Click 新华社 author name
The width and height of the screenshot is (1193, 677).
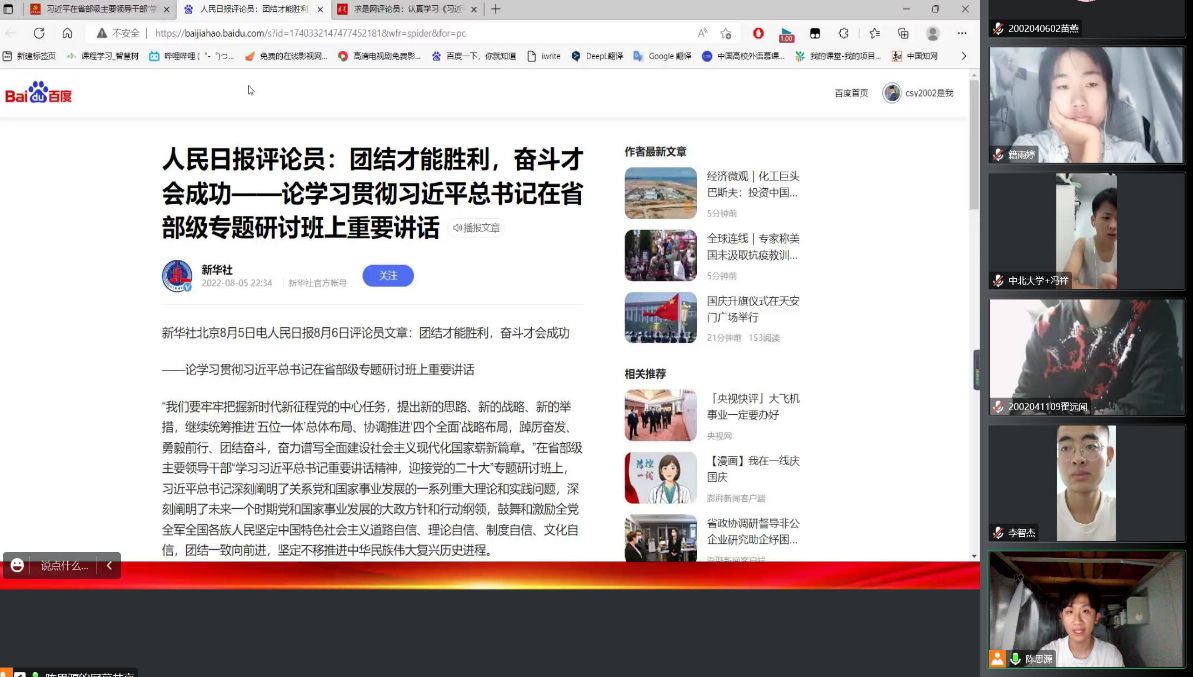[x=217, y=269]
